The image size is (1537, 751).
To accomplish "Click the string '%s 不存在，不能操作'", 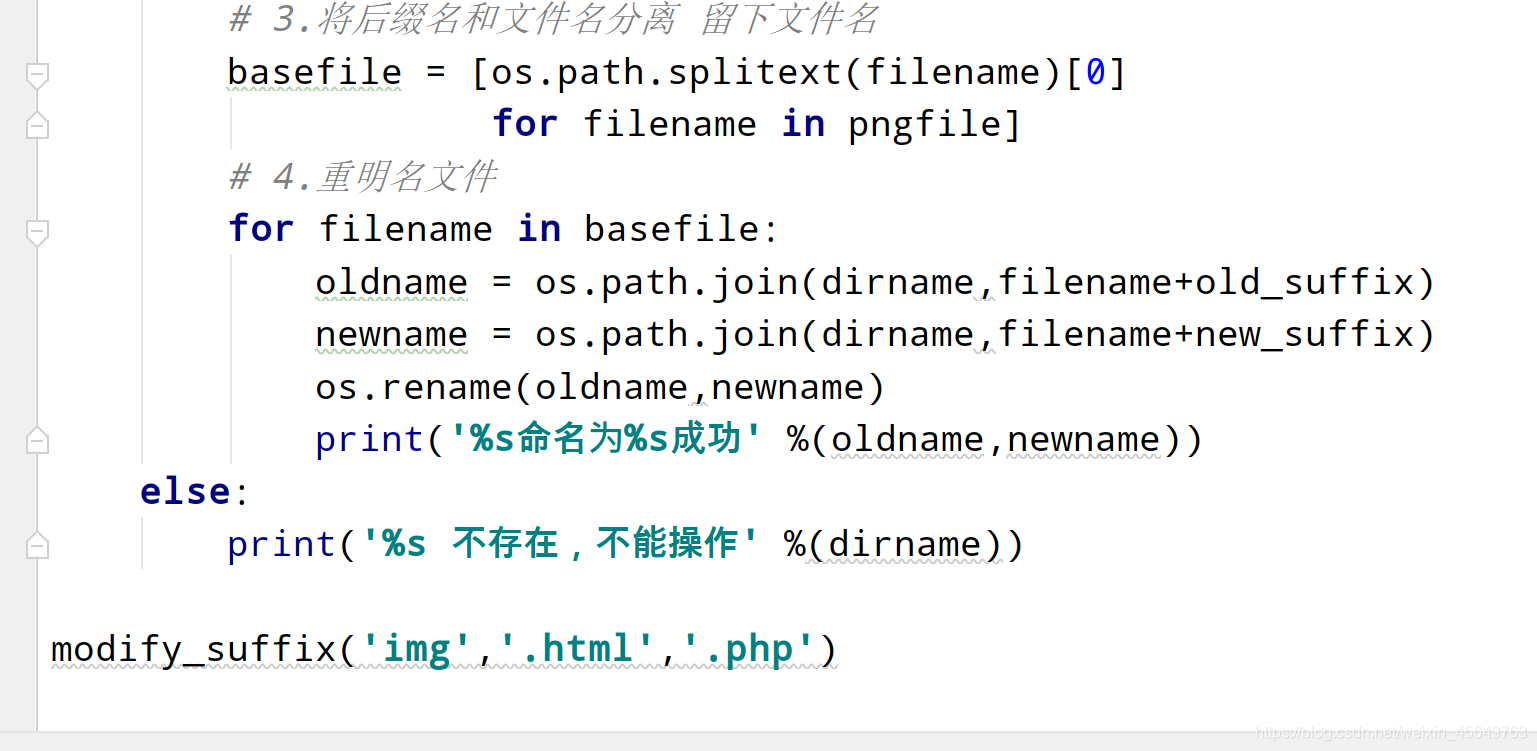I will click(x=560, y=543).
